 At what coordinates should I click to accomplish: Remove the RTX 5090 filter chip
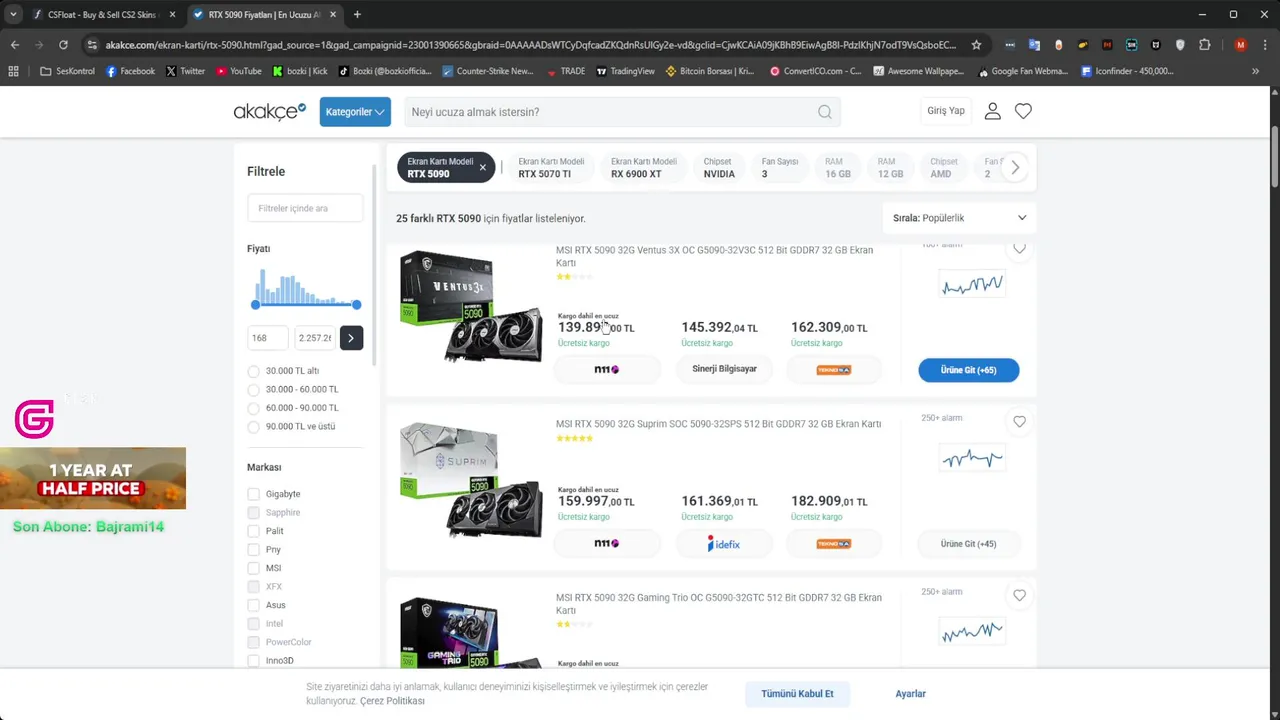(482, 167)
